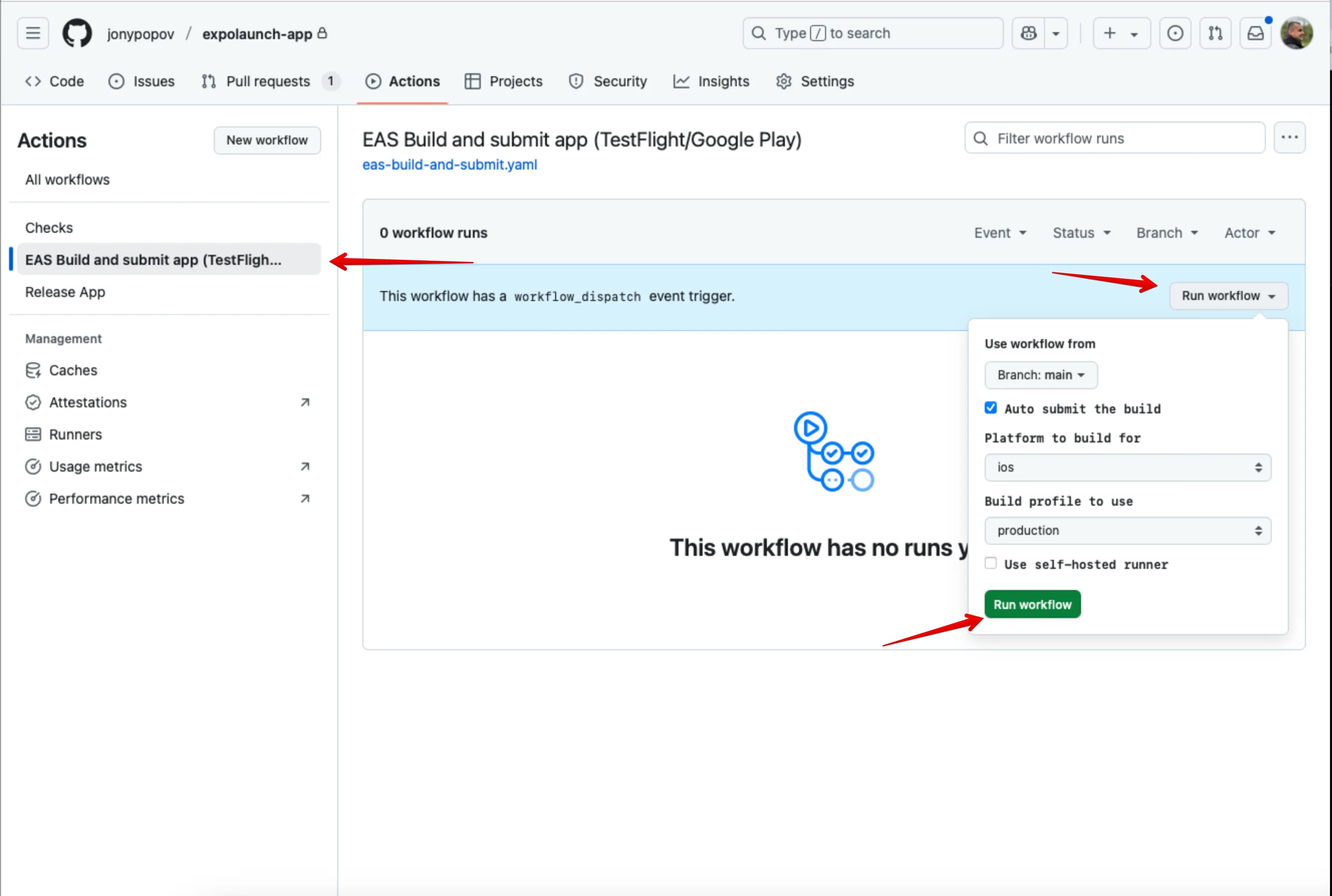The image size is (1332, 896).
Task: Click the jonypopov owner link
Action: 140,34
